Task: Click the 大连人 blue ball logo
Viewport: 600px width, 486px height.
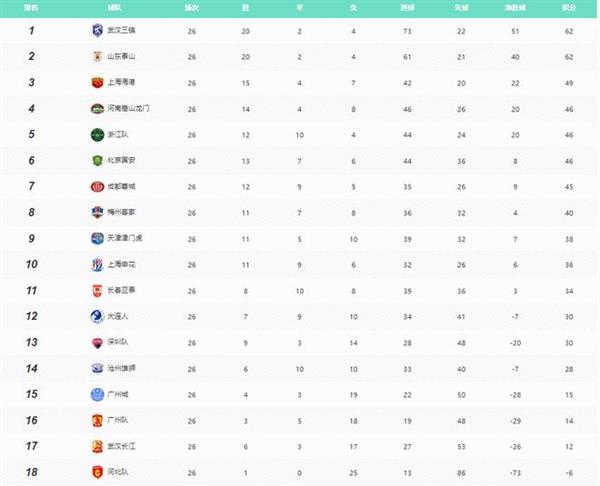Action: [x=98, y=316]
